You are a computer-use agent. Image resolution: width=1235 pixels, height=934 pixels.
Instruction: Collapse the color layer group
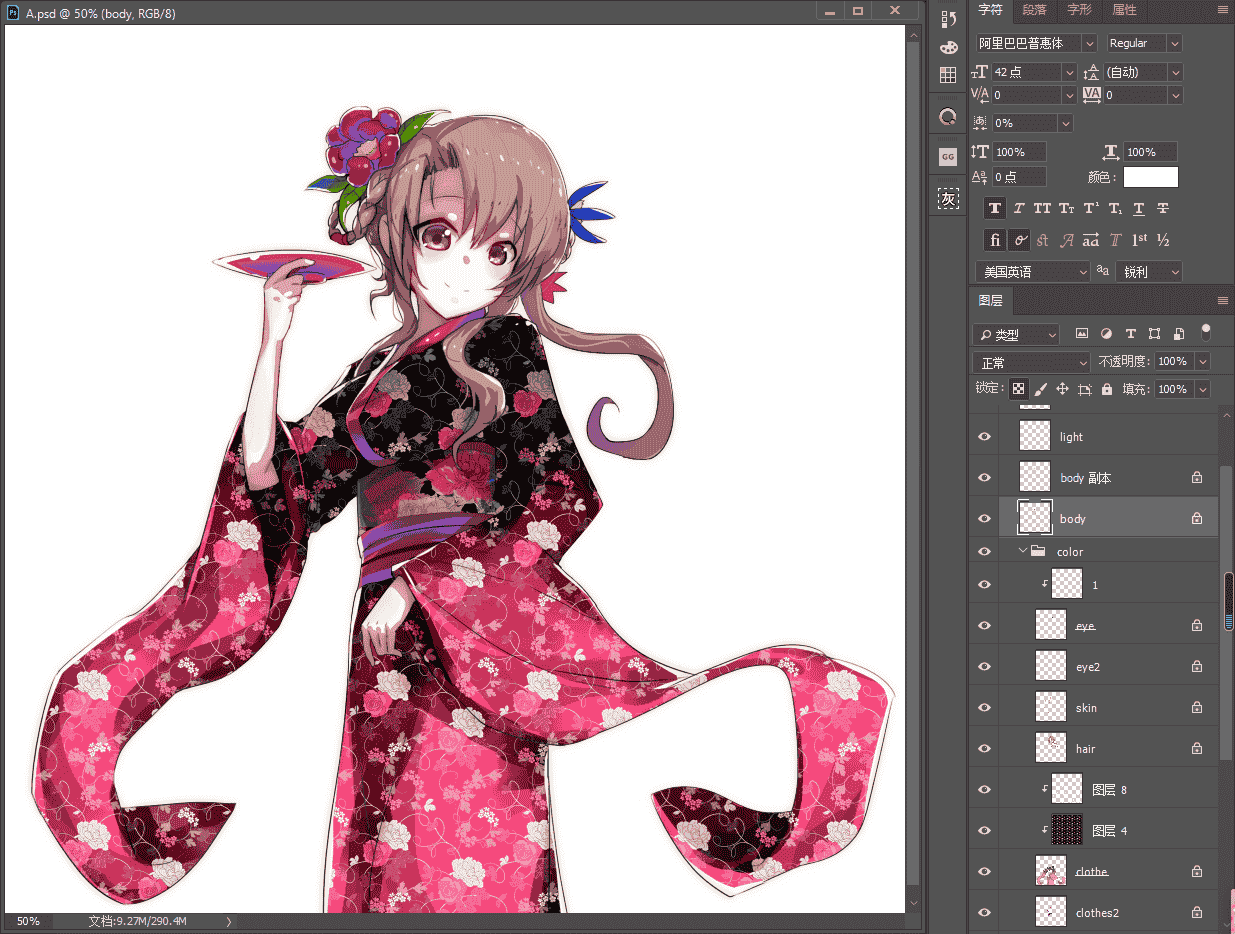pyautogui.click(x=1023, y=551)
